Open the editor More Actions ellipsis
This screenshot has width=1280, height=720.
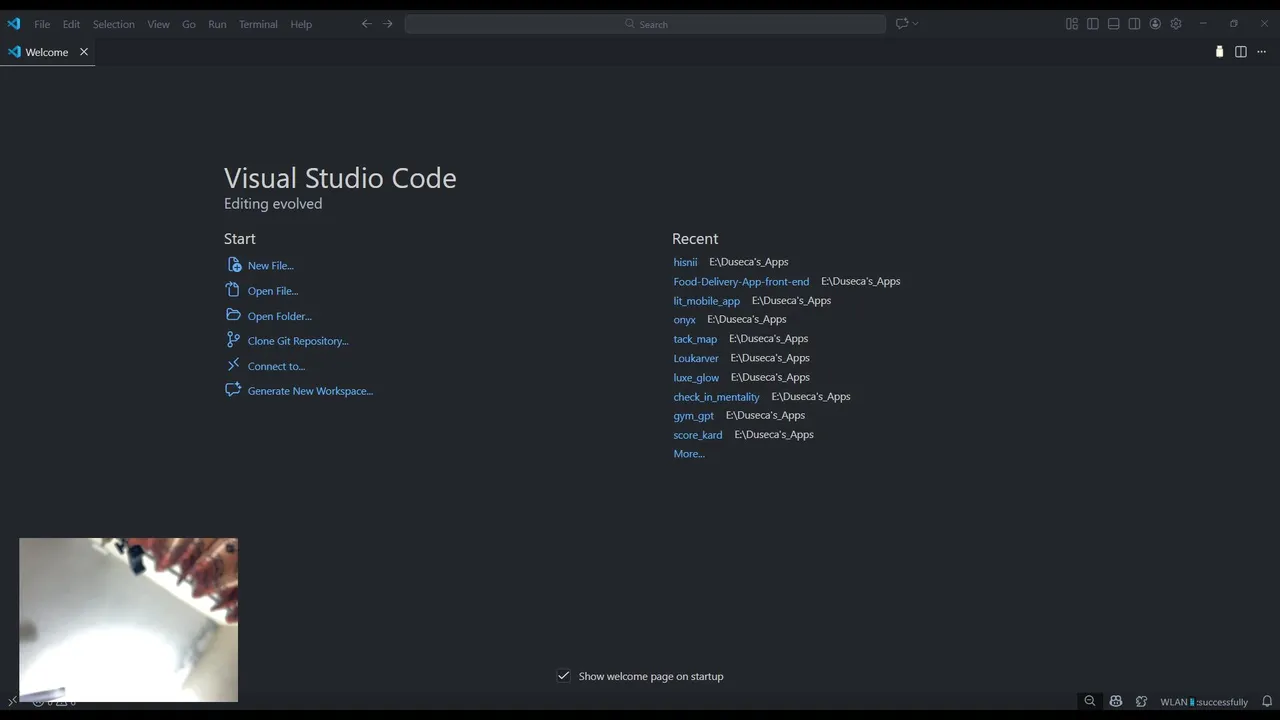coord(1262,52)
